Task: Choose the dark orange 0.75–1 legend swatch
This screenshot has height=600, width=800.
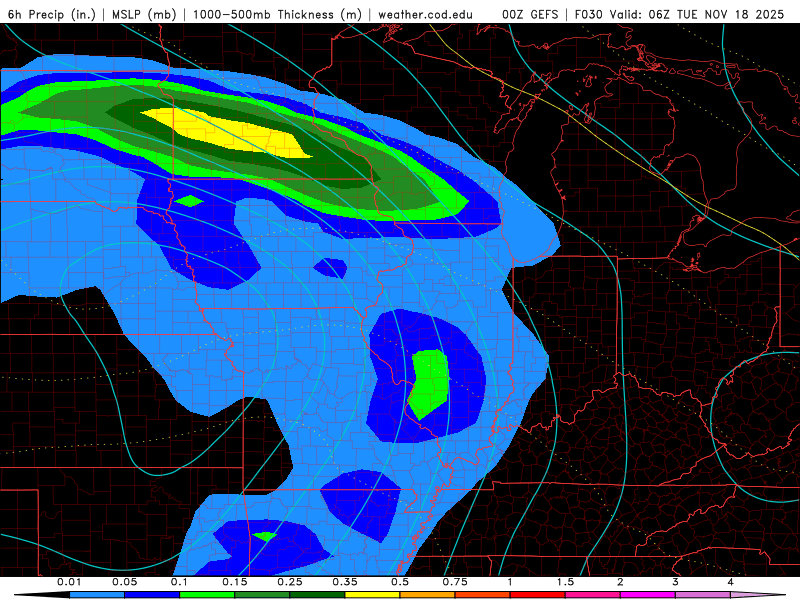Action: tap(483, 595)
